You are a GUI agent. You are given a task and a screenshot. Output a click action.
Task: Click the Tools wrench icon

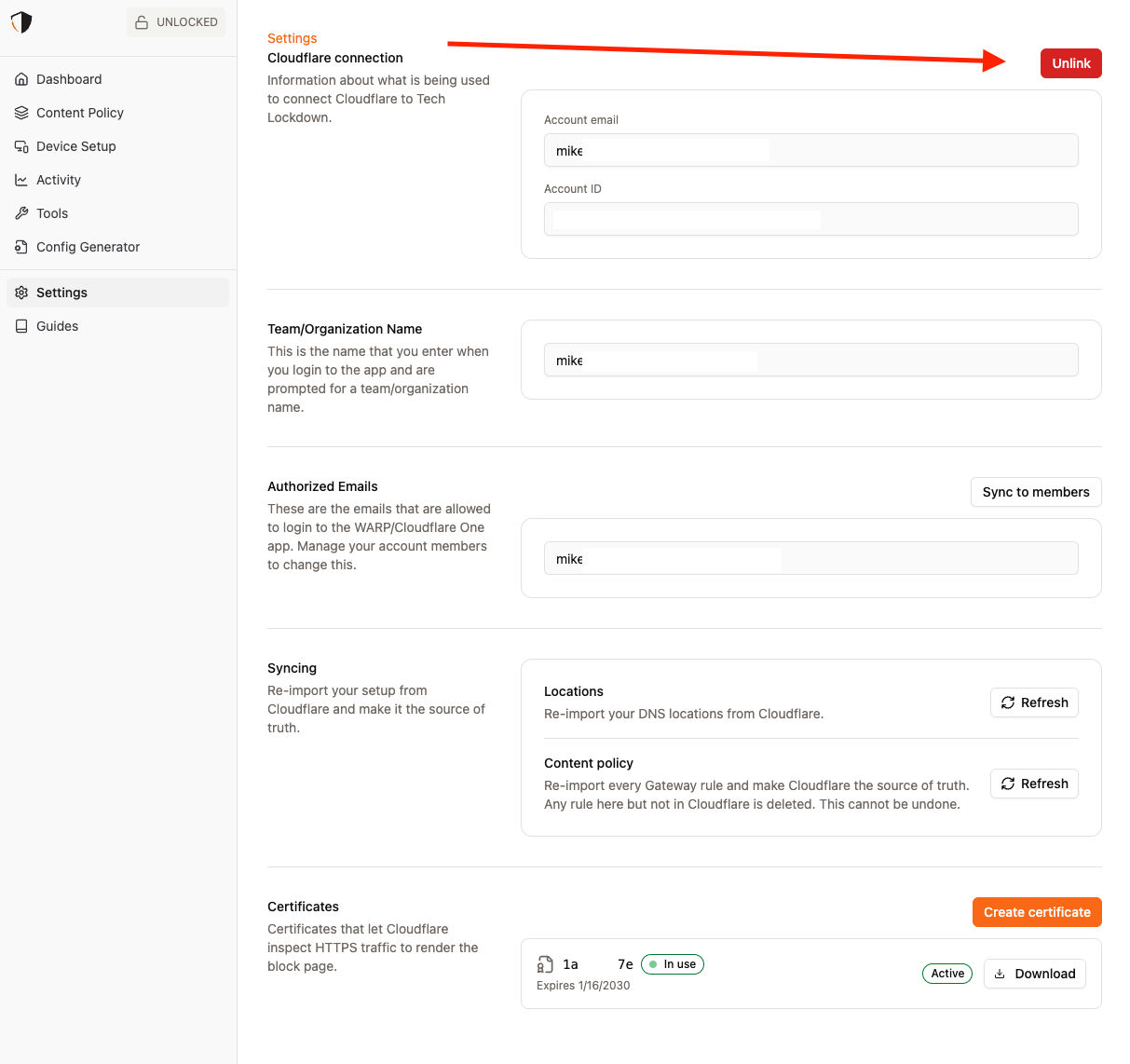(21, 213)
